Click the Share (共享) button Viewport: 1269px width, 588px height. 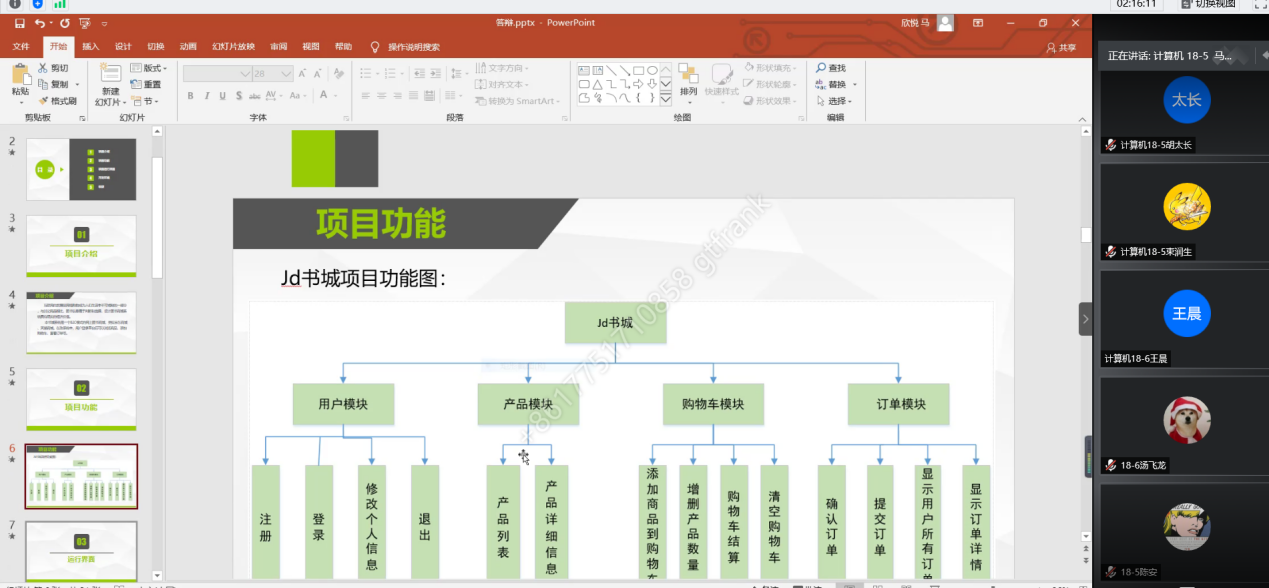pyautogui.click(x=1061, y=47)
